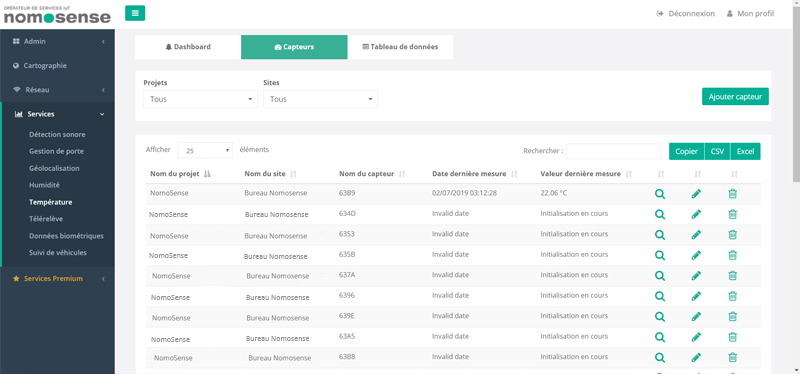Image resolution: width=800 pixels, height=374 pixels.
Task: Export table with the CSV button
Action: pos(717,151)
